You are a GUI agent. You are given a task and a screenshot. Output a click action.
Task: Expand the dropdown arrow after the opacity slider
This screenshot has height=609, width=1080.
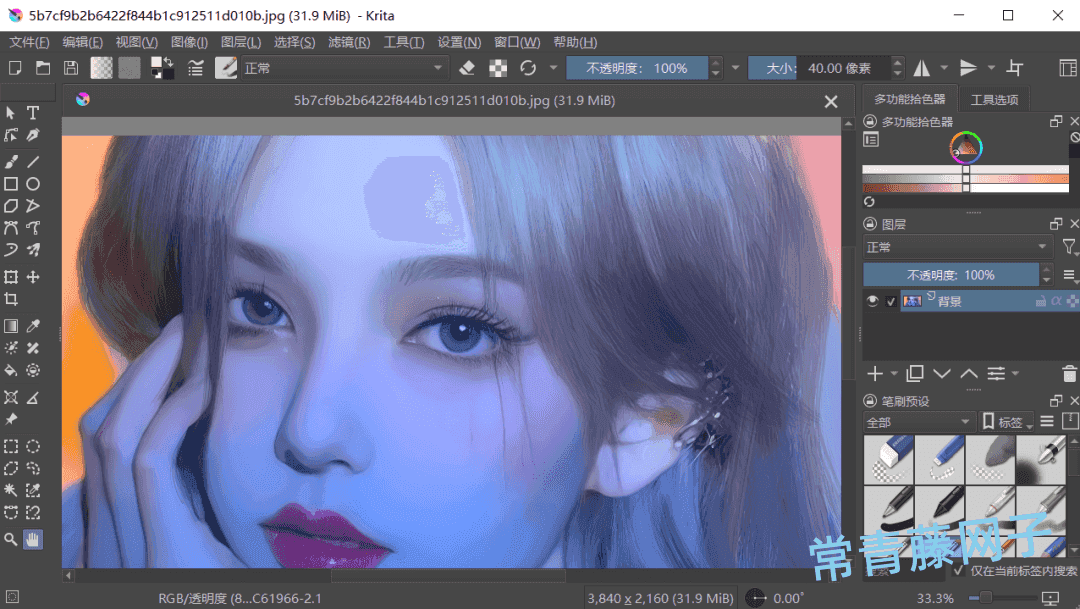point(735,68)
